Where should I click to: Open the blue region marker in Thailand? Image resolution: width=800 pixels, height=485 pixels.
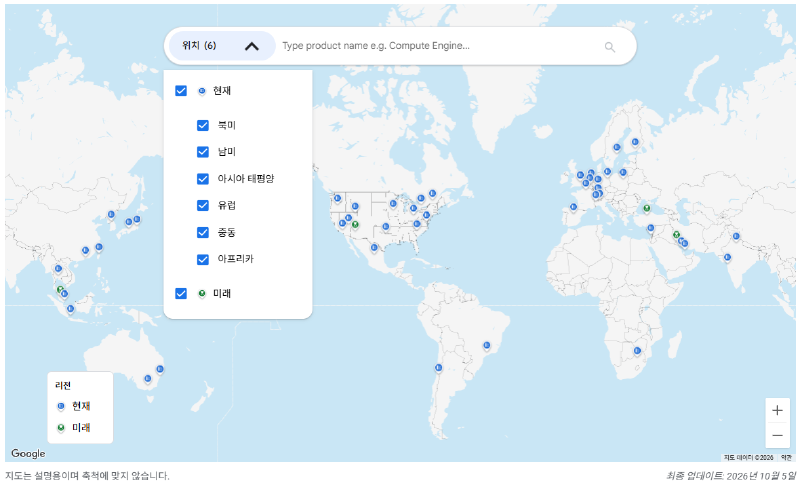pos(58,269)
